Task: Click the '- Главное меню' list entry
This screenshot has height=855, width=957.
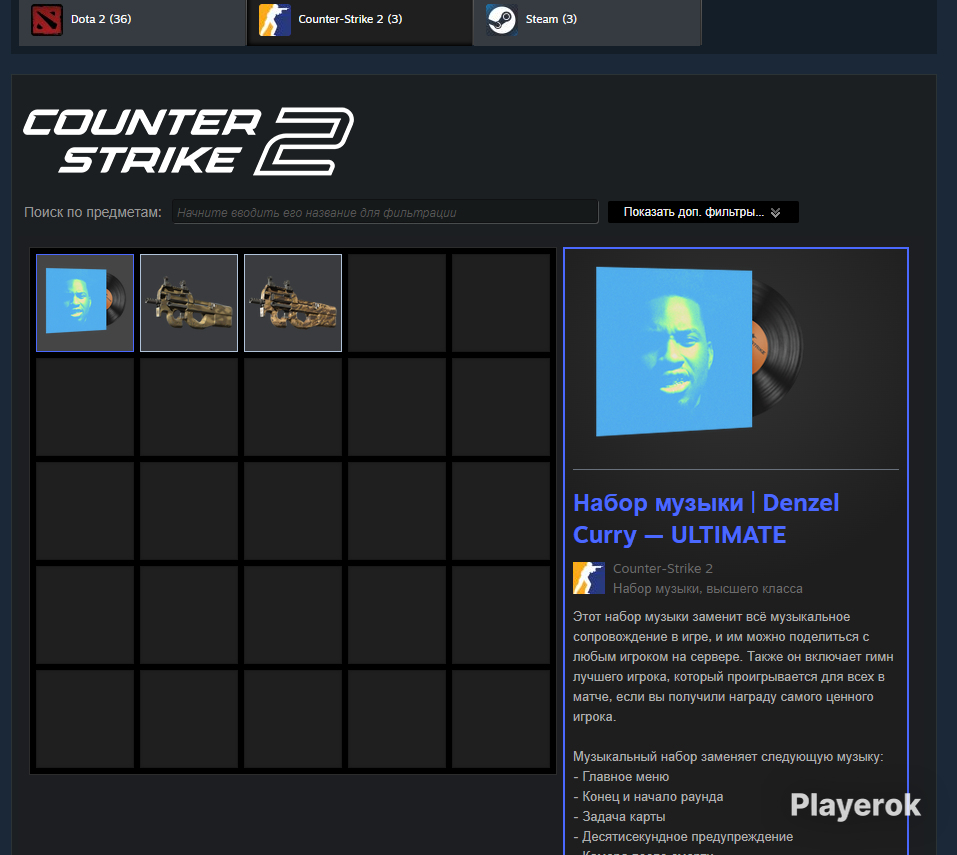Action: (621, 777)
